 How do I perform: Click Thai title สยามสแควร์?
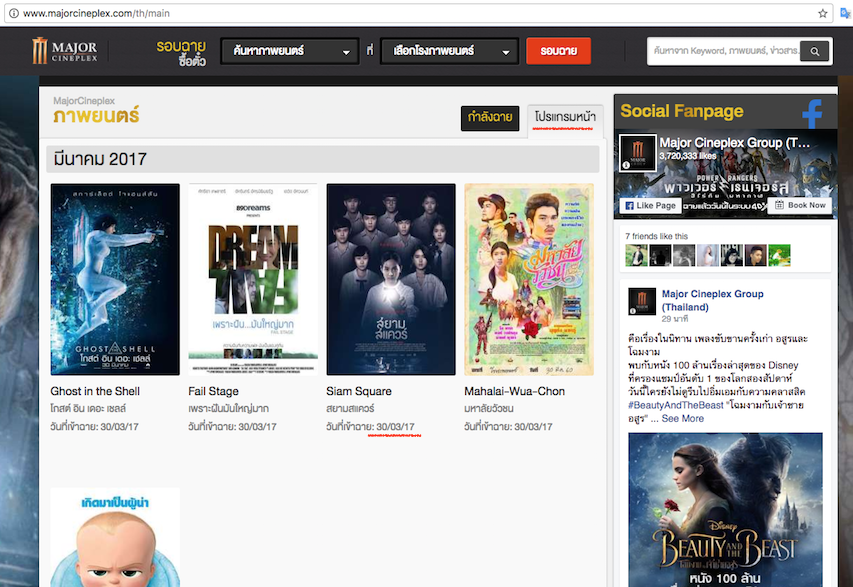[x=350, y=408]
